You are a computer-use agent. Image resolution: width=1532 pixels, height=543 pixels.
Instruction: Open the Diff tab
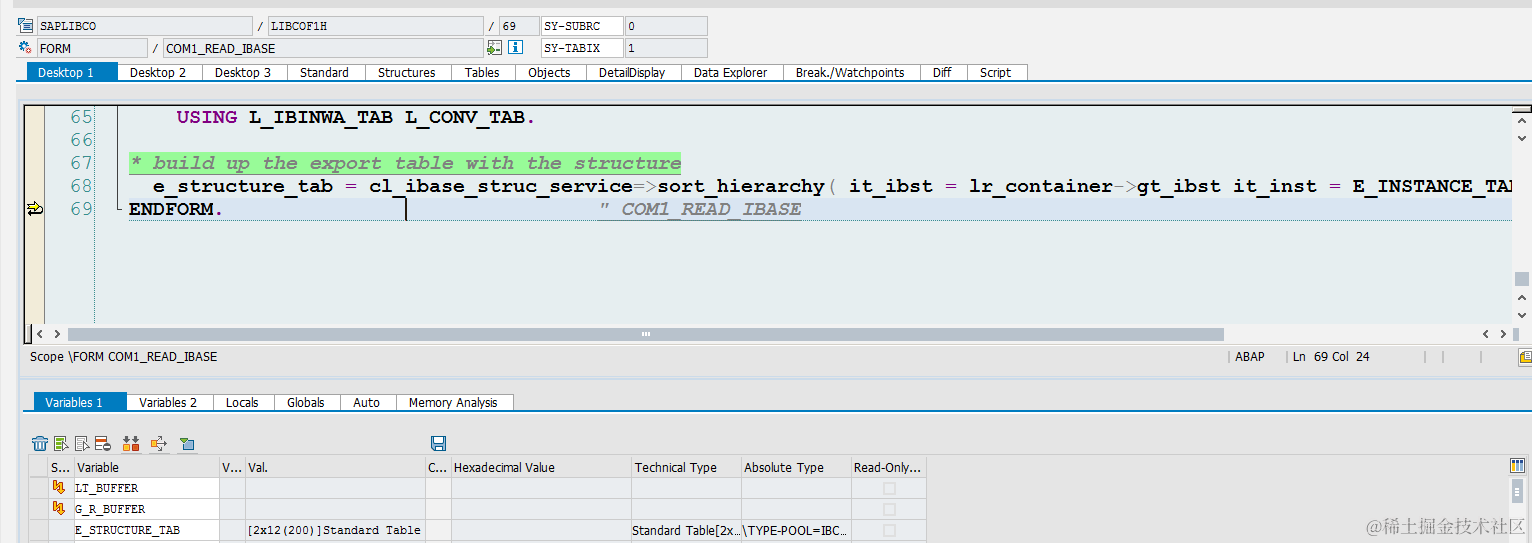pyautogui.click(x=942, y=72)
